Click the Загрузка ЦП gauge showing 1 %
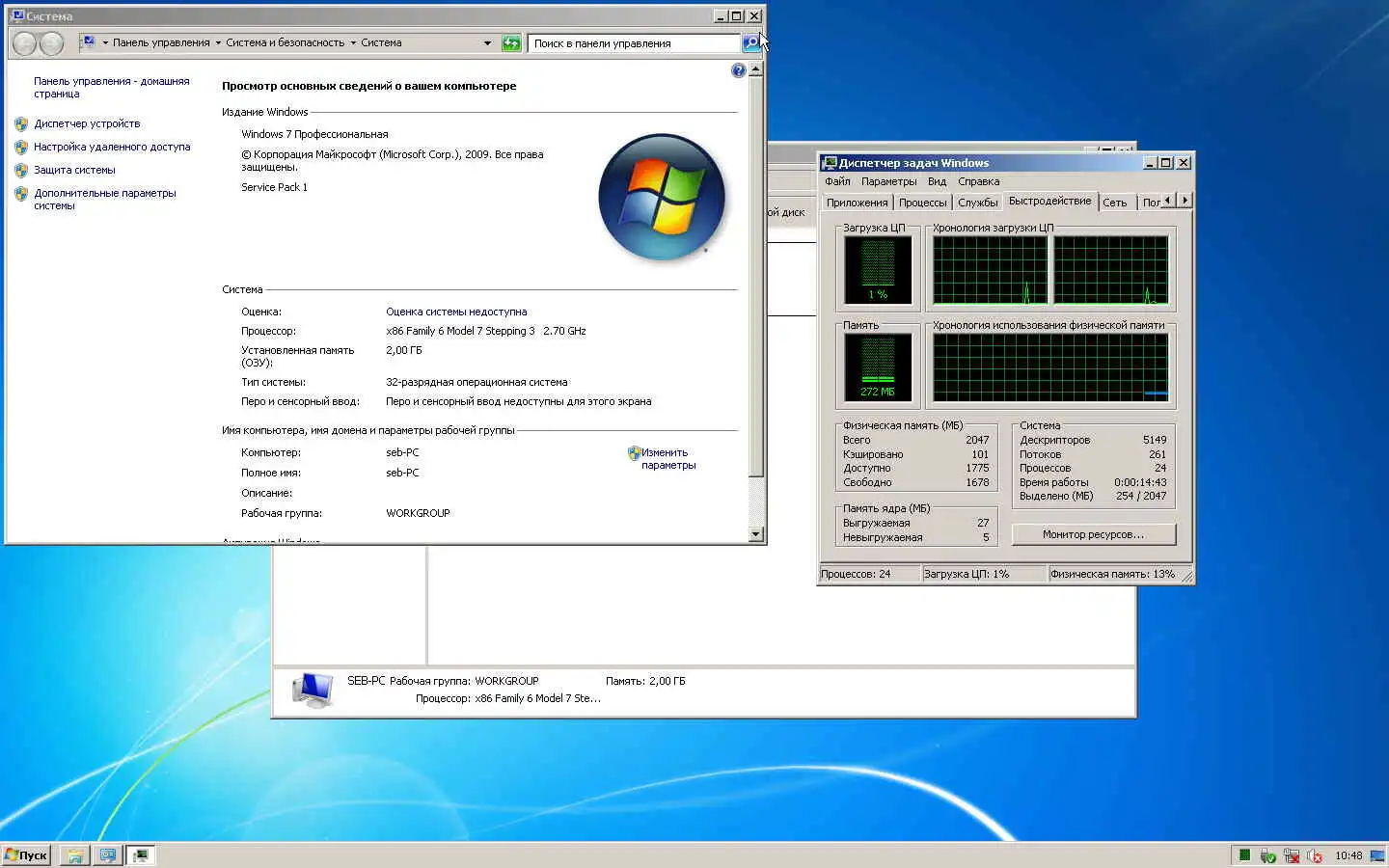The image size is (1389, 868). point(878,269)
